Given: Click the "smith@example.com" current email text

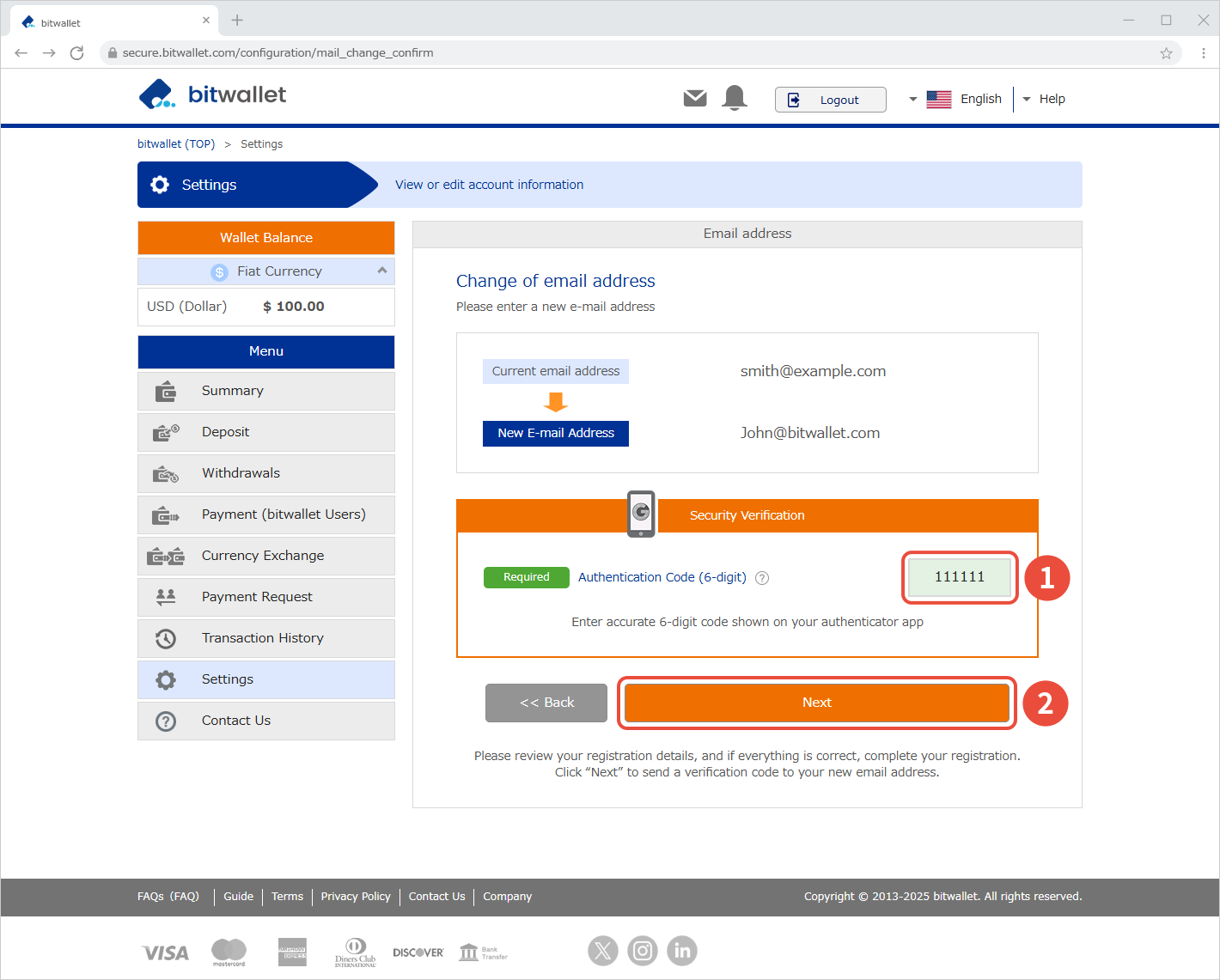Looking at the screenshot, I should (x=813, y=371).
